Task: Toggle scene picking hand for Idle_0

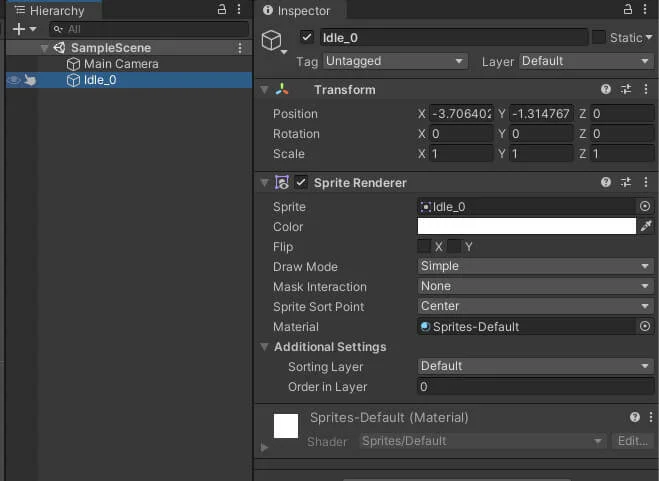Action: 30,79
